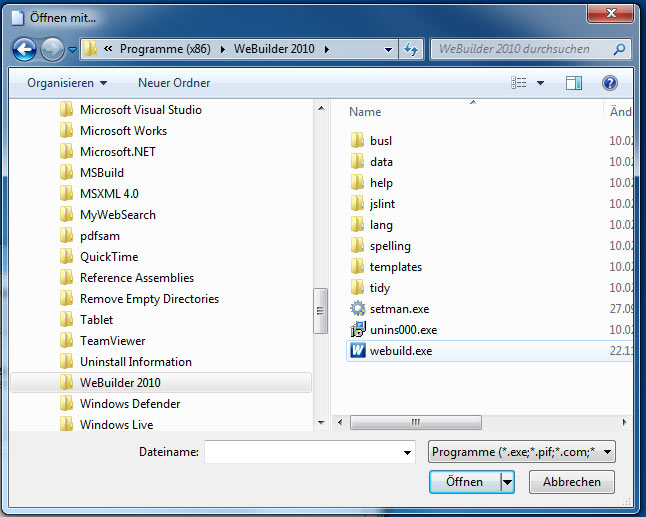This screenshot has height=517, width=646.
Task: Click TeamViewer folder icon in tree
Action: (x=66, y=341)
